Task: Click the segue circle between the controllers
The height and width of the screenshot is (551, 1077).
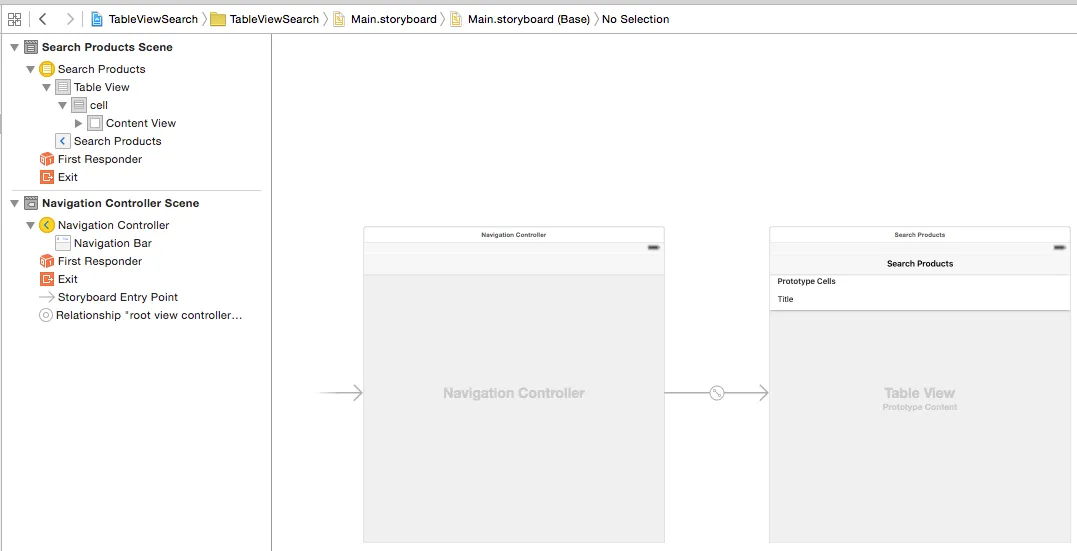Action: 716,393
